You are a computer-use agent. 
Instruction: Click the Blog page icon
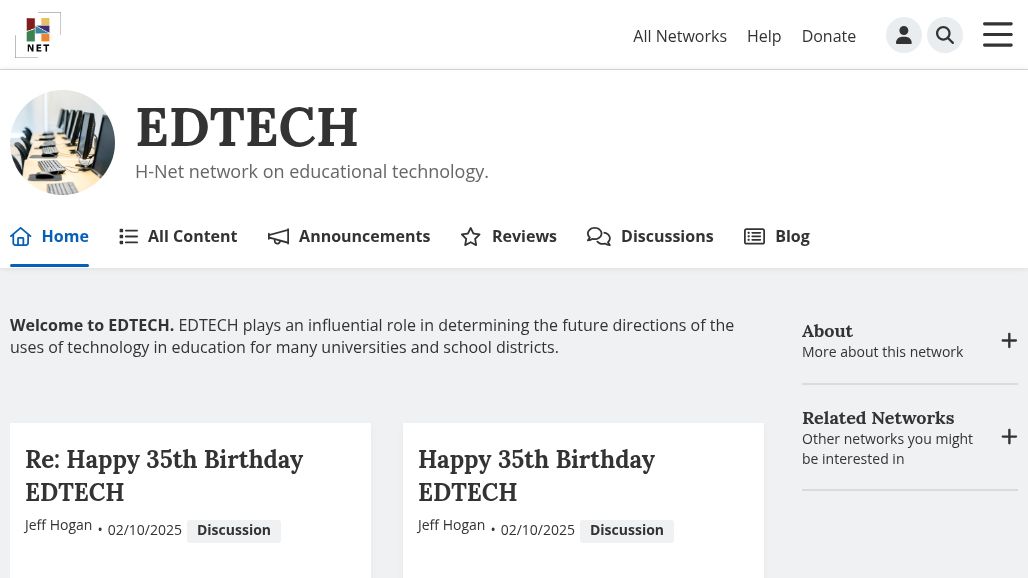tap(755, 237)
